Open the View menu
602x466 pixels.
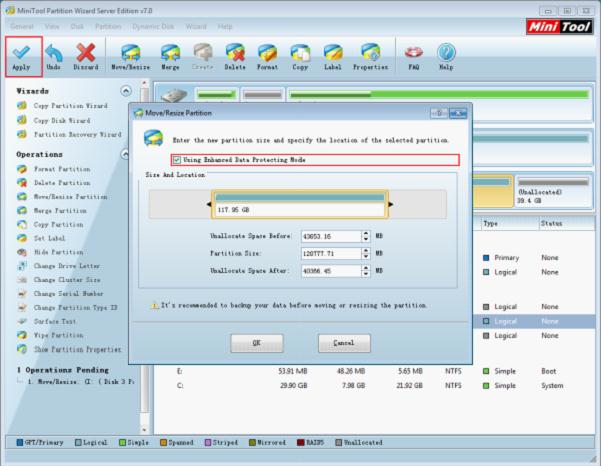52,26
